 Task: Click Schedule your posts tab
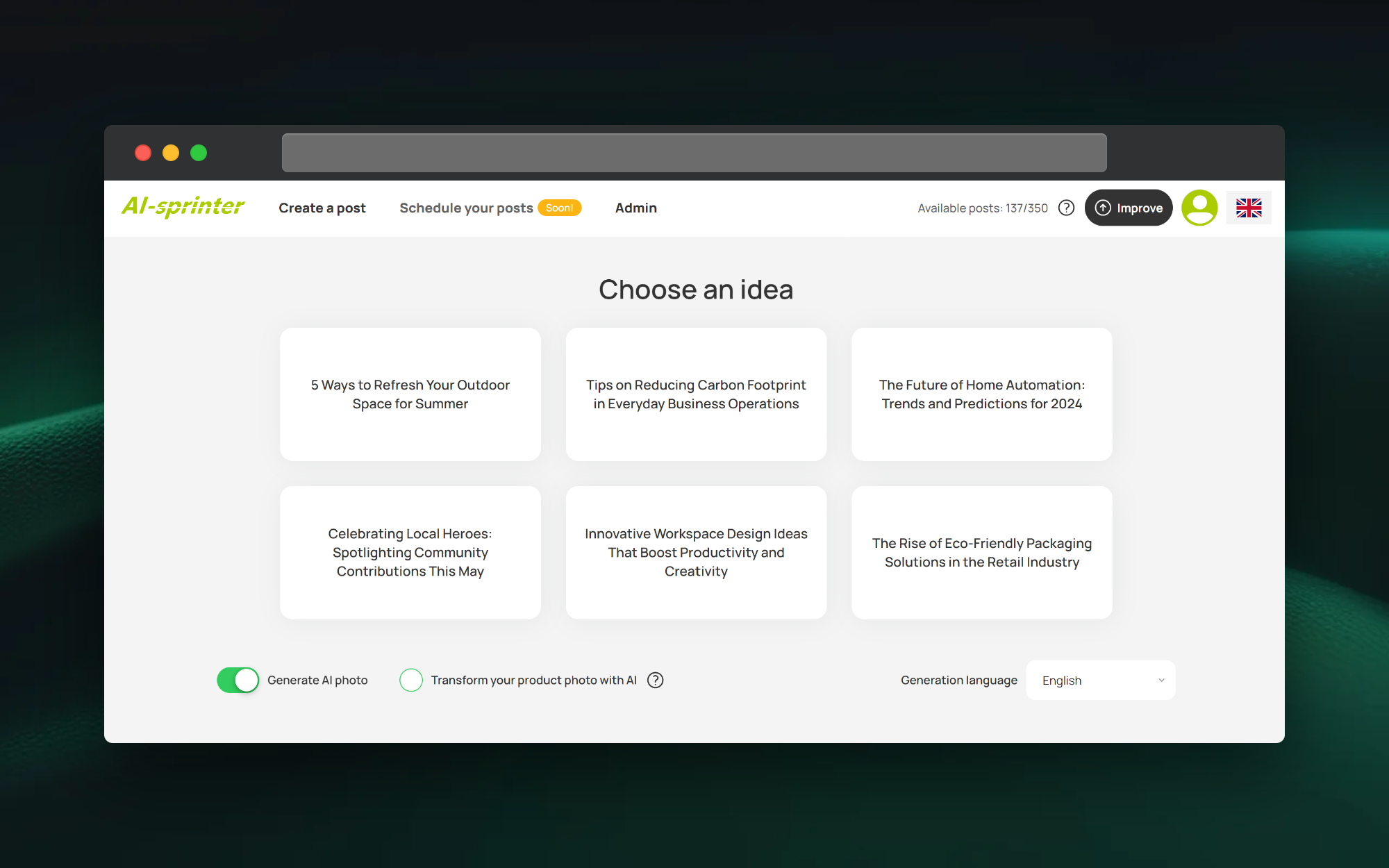coord(466,208)
